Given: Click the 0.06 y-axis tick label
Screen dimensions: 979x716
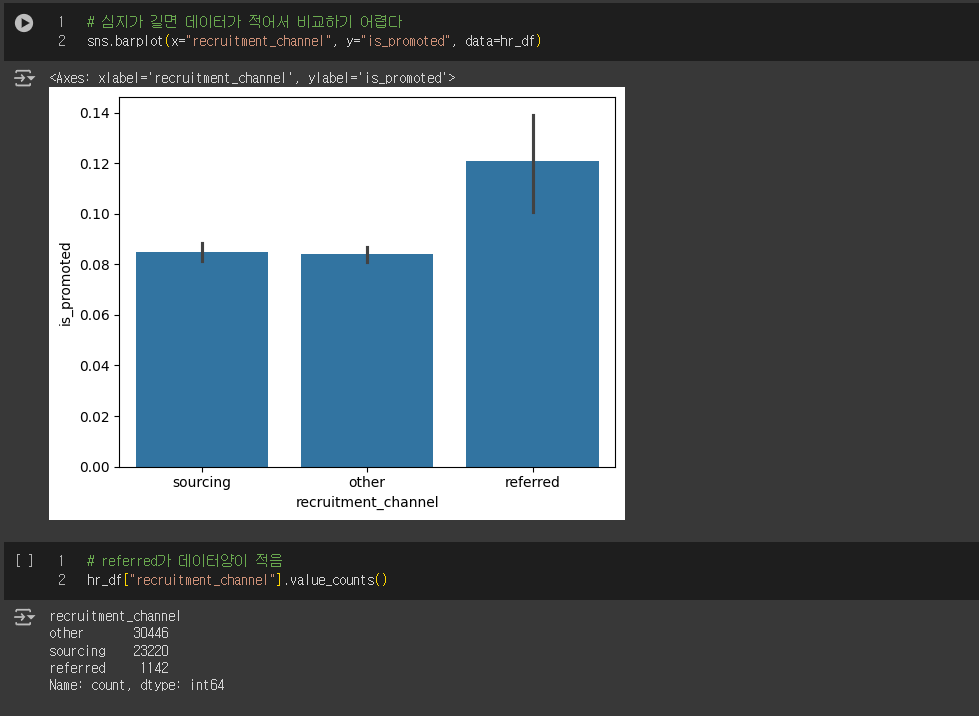Looking at the screenshot, I should tap(94, 315).
